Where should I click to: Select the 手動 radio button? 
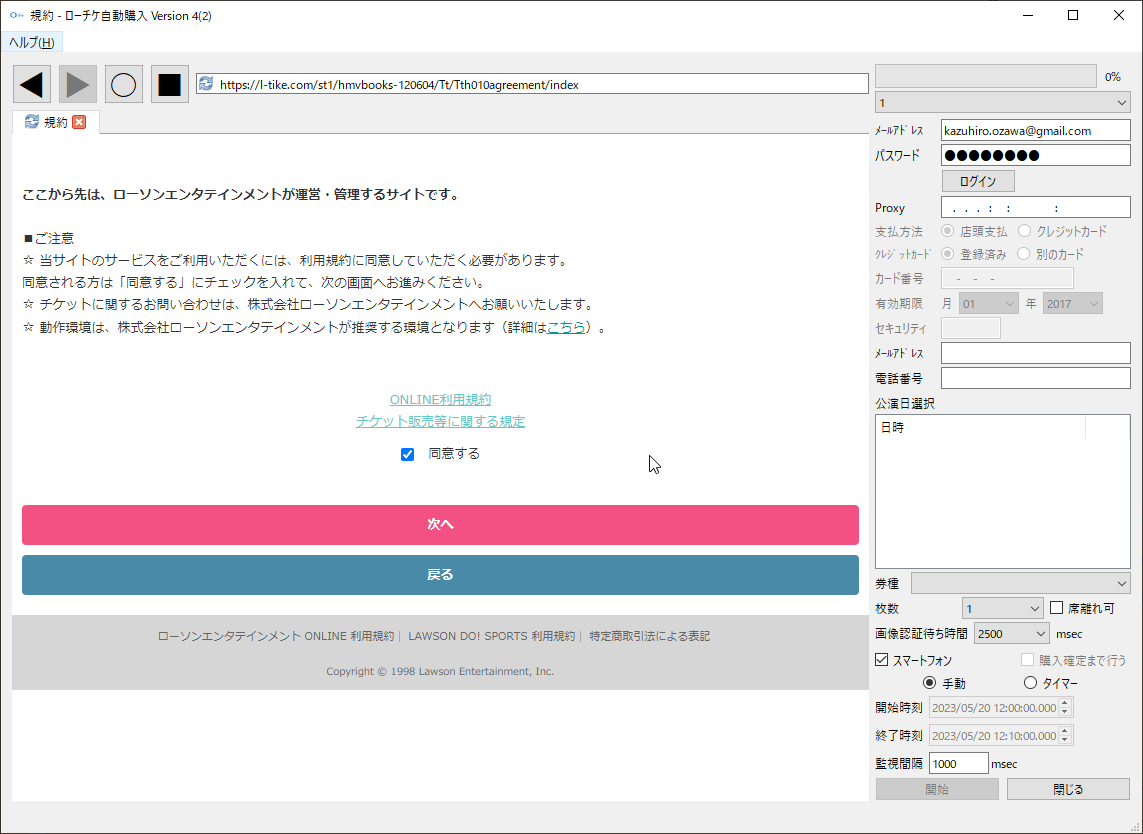[929, 683]
